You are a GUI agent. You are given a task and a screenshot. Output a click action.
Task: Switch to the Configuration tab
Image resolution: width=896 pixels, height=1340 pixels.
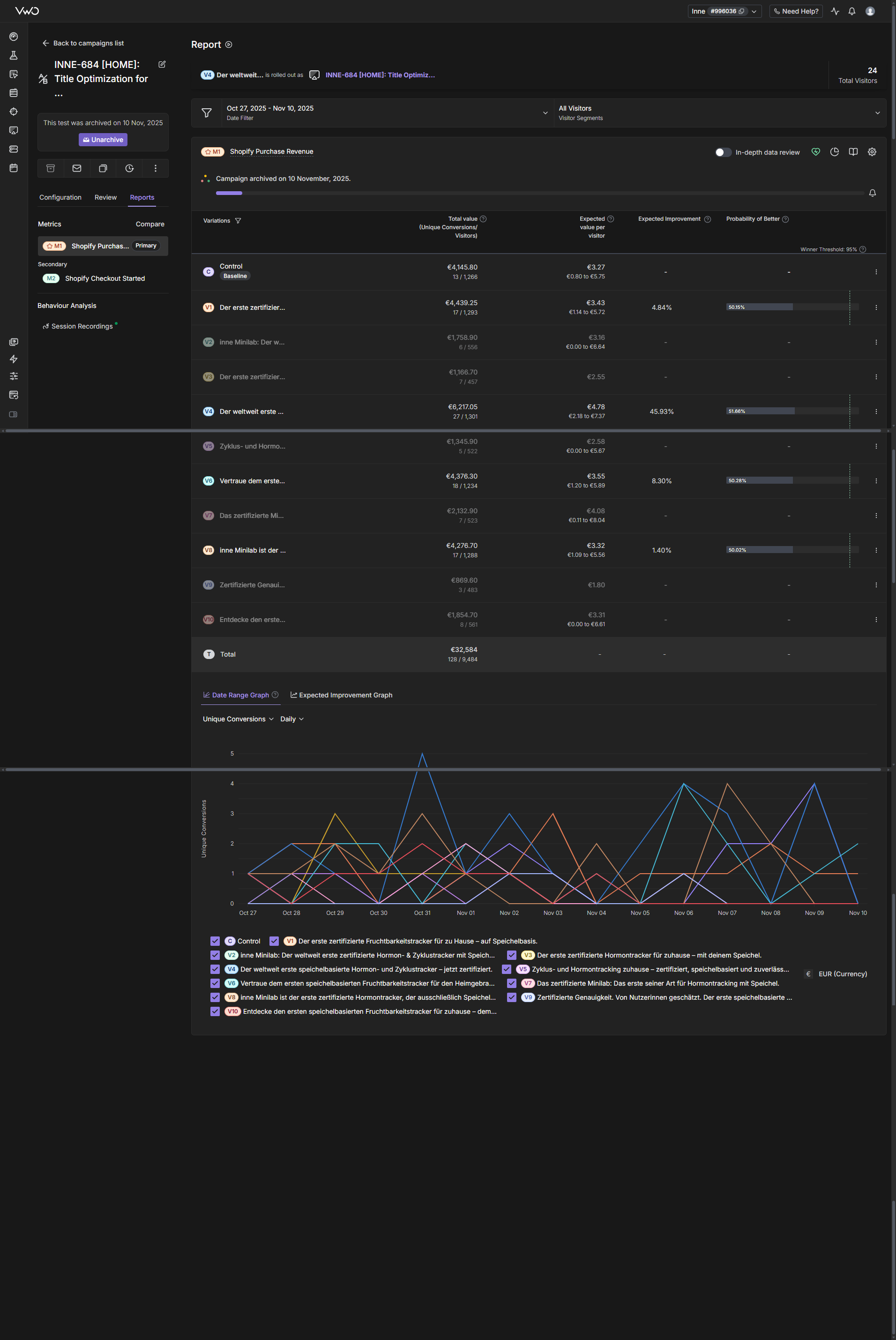tap(60, 197)
